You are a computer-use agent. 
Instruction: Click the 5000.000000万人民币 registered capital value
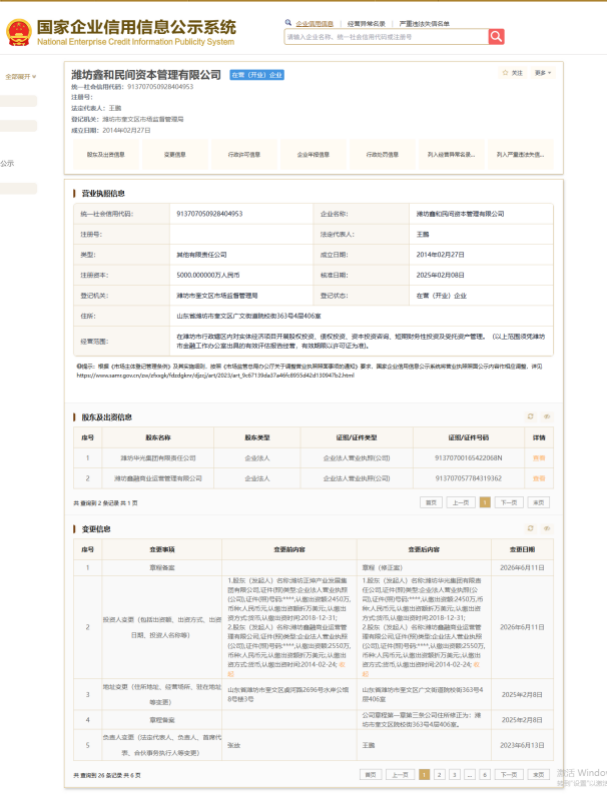[208, 275]
